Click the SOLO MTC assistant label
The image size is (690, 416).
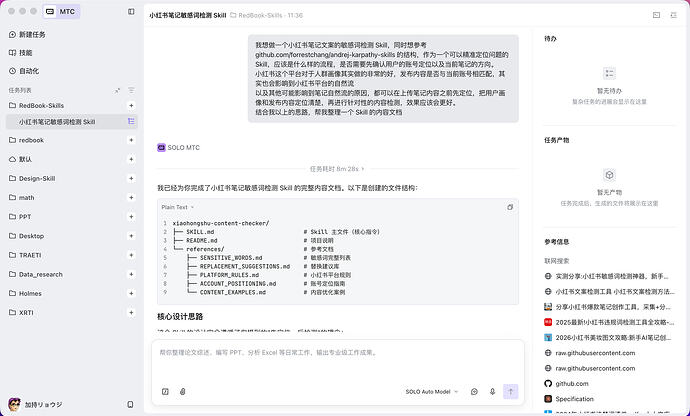pyautogui.click(x=178, y=147)
